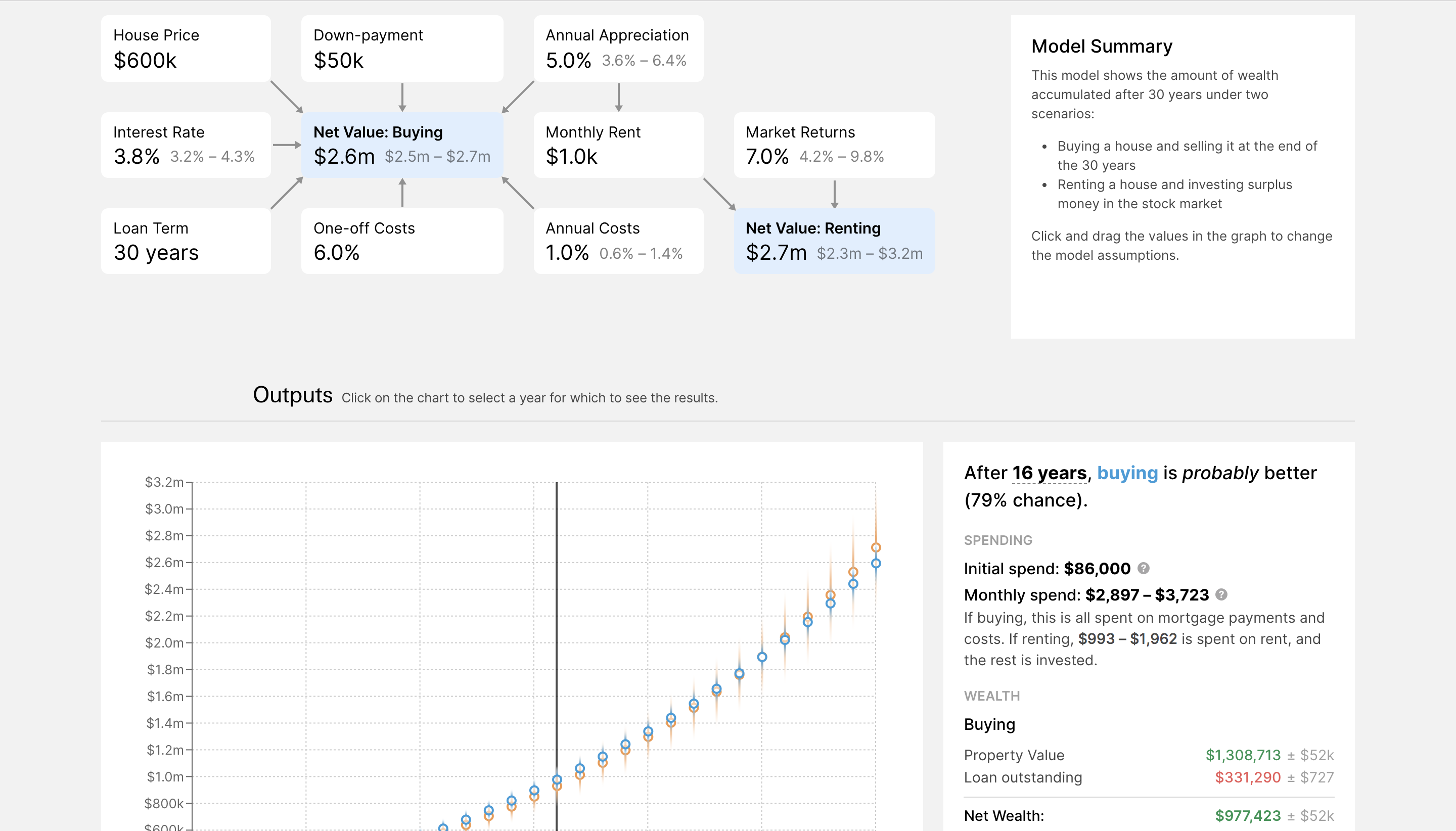The width and height of the screenshot is (1456, 831).
Task: Select the final blue buying data point
Action: (x=876, y=563)
